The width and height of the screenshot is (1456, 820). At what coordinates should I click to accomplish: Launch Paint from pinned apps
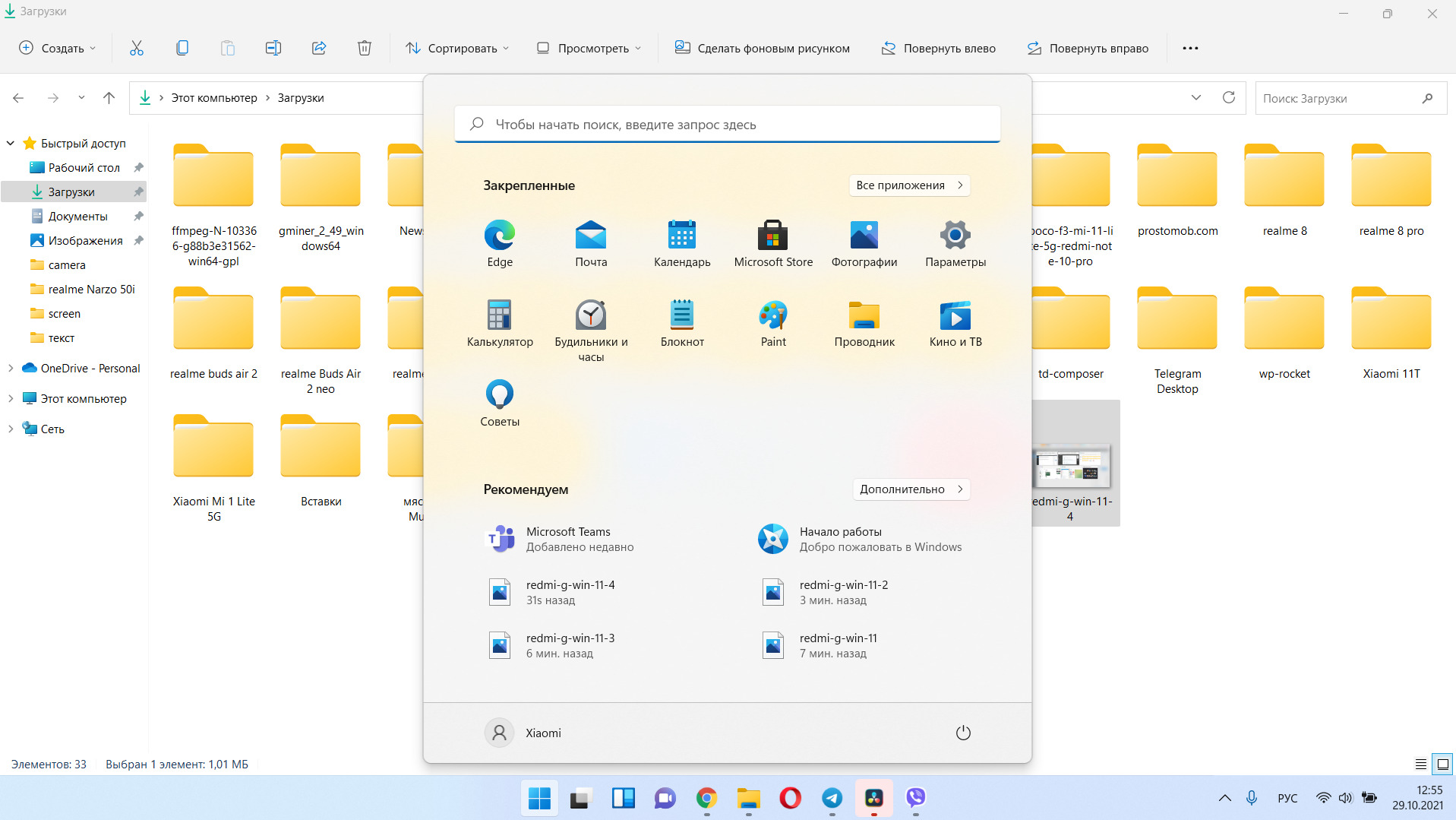pos(773,323)
